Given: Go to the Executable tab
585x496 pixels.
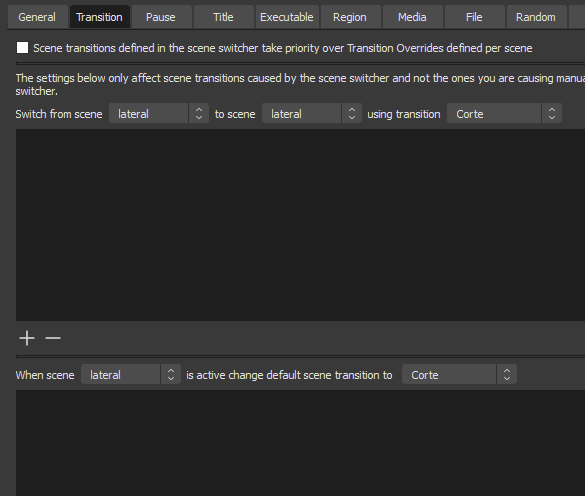Looking at the screenshot, I should (x=287, y=17).
